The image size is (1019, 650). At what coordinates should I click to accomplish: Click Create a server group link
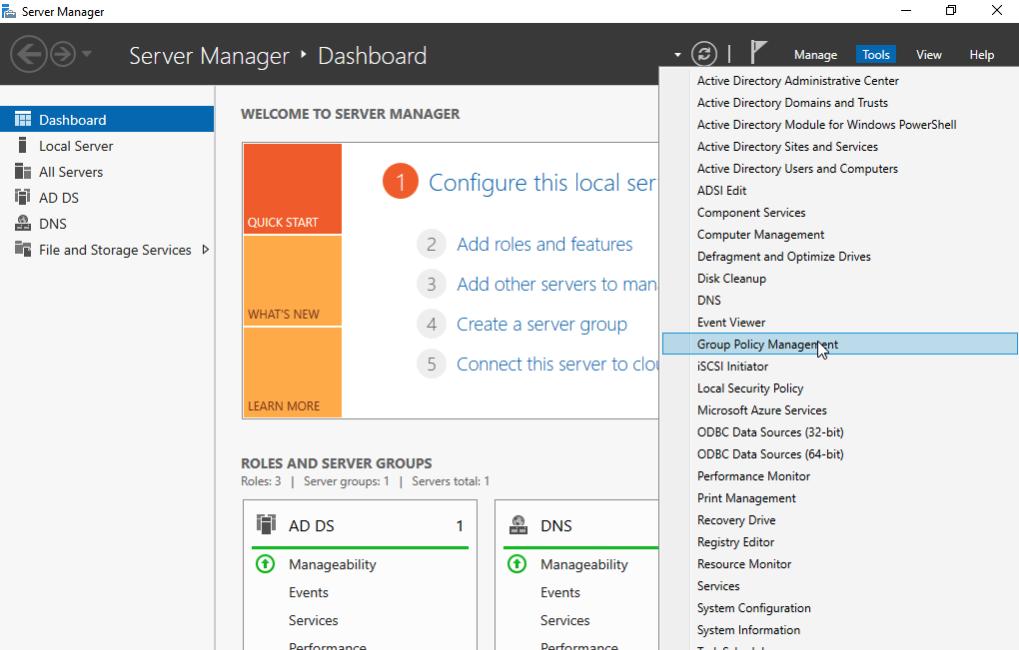point(541,324)
